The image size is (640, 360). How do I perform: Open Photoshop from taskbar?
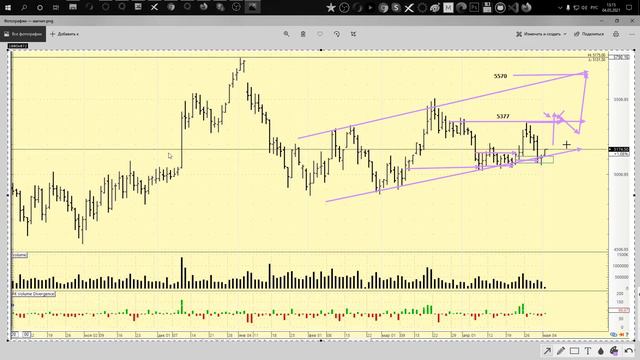coord(474,7)
